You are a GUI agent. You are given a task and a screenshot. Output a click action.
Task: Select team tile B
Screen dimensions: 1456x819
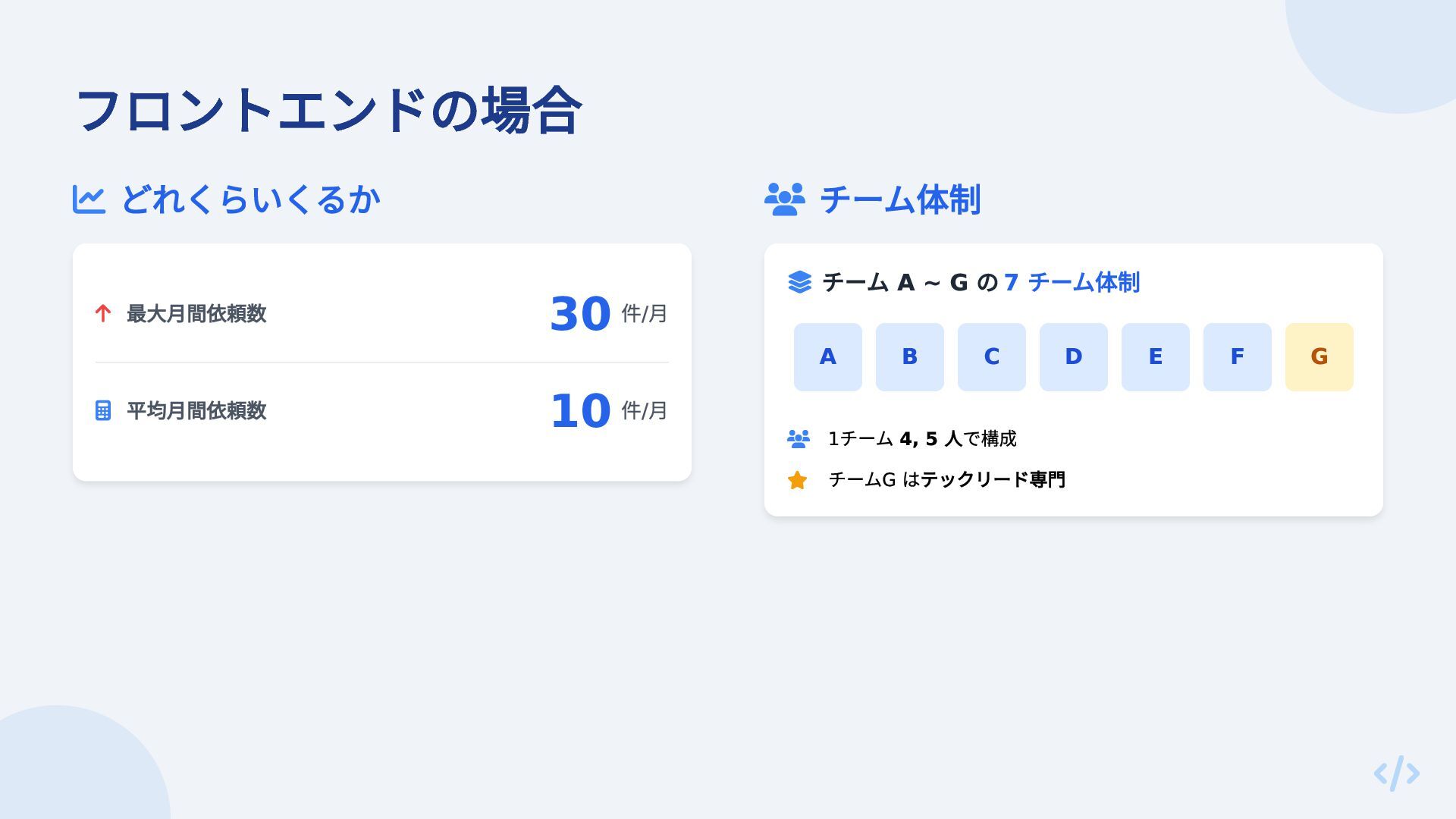point(910,357)
